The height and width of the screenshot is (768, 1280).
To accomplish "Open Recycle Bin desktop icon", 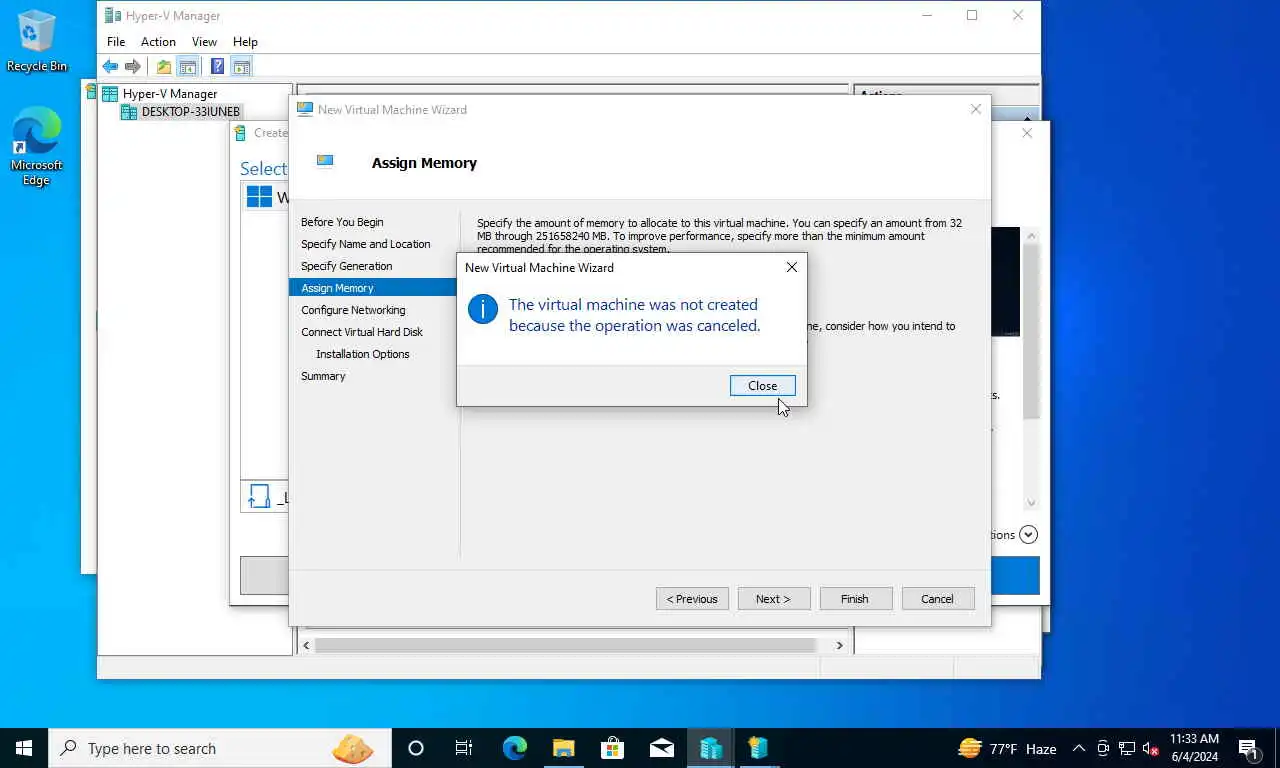I will pos(37,41).
